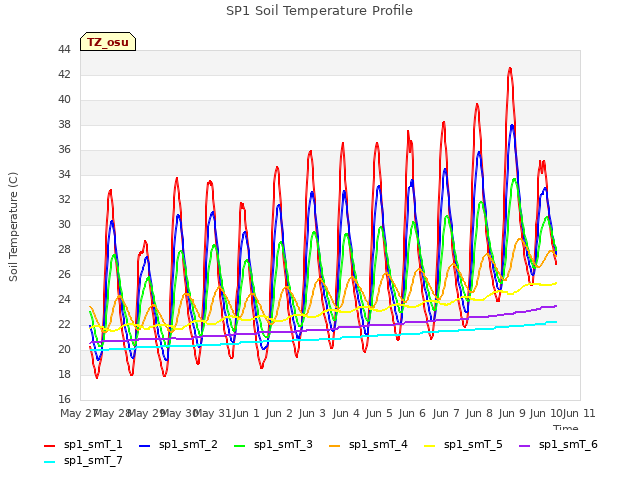The image size is (640, 480).
Task: Click the yellow sp1_smT_5 line's right end
Action: 556,283
